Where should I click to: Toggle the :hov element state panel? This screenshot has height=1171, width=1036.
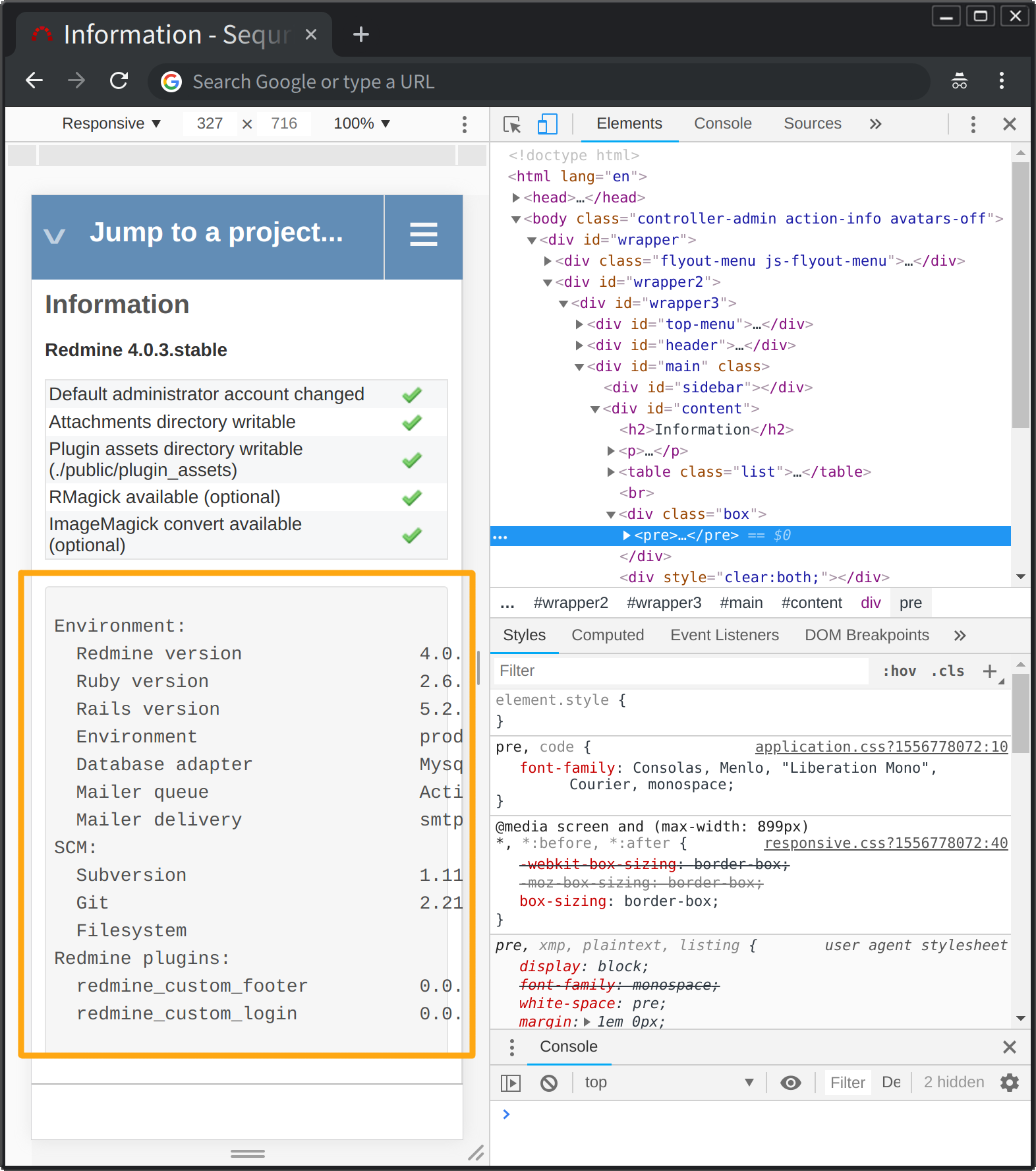click(x=900, y=671)
